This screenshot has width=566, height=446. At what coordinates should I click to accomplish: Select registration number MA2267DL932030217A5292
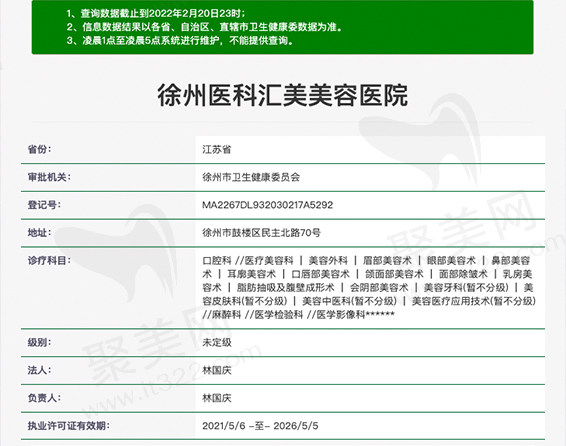[x=267, y=205]
